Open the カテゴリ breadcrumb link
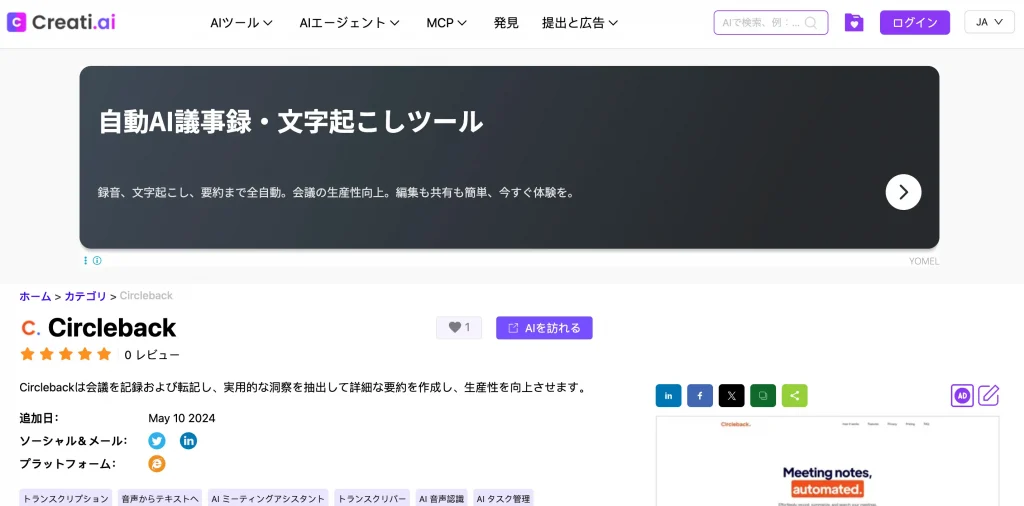Image resolution: width=1024 pixels, height=506 pixels. pyautogui.click(x=85, y=296)
